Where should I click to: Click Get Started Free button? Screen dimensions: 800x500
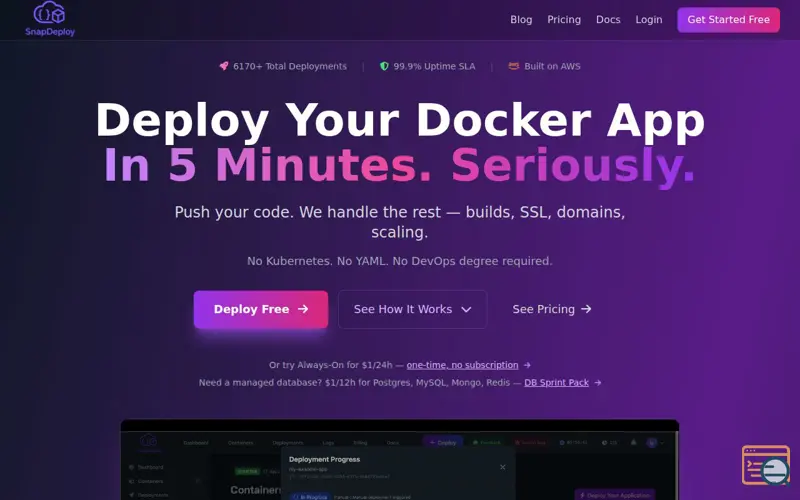[x=728, y=20]
